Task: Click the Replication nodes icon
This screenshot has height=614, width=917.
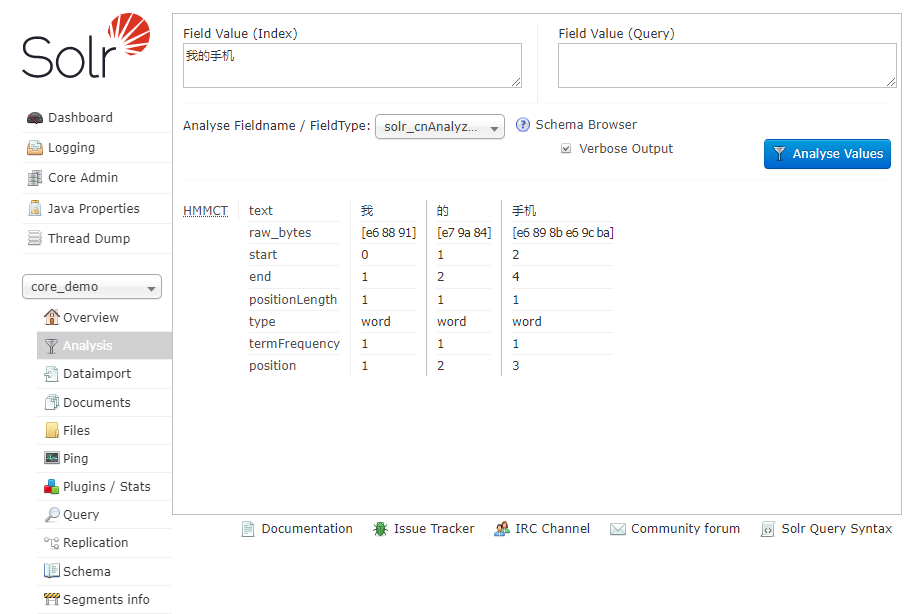Action: pos(51,543)
